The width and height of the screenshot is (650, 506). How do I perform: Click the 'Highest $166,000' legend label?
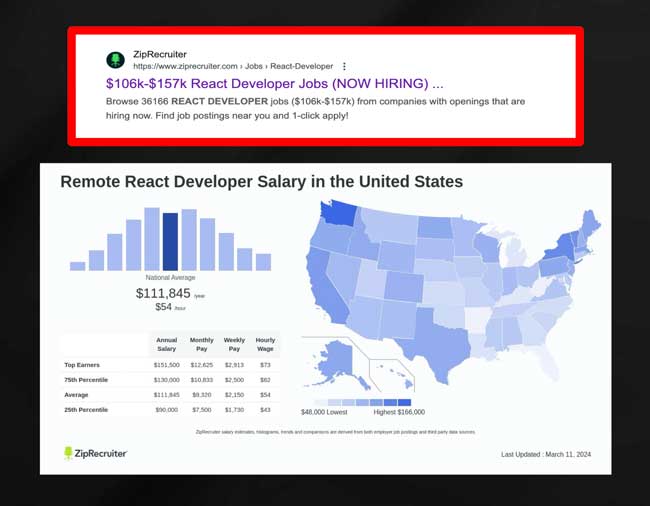pos(399,412)
